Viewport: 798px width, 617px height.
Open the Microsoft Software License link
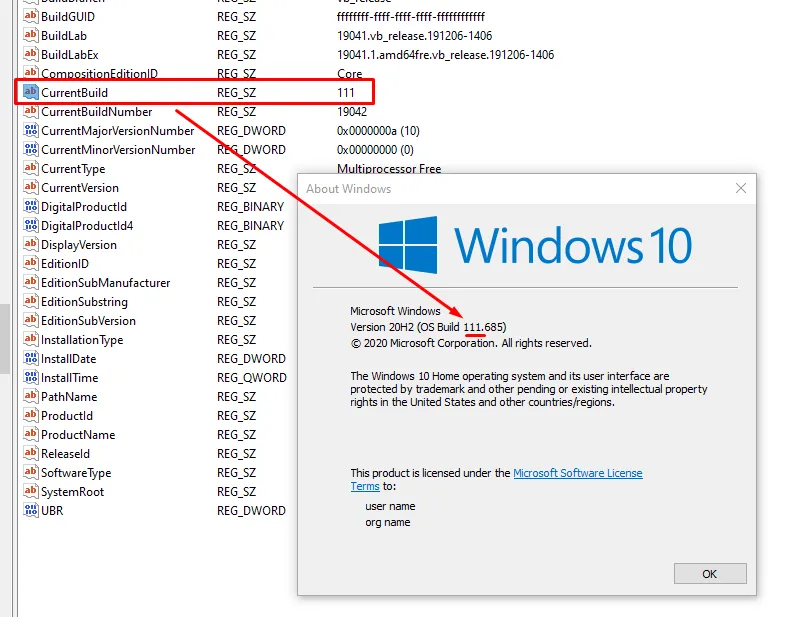pos(578,473)
